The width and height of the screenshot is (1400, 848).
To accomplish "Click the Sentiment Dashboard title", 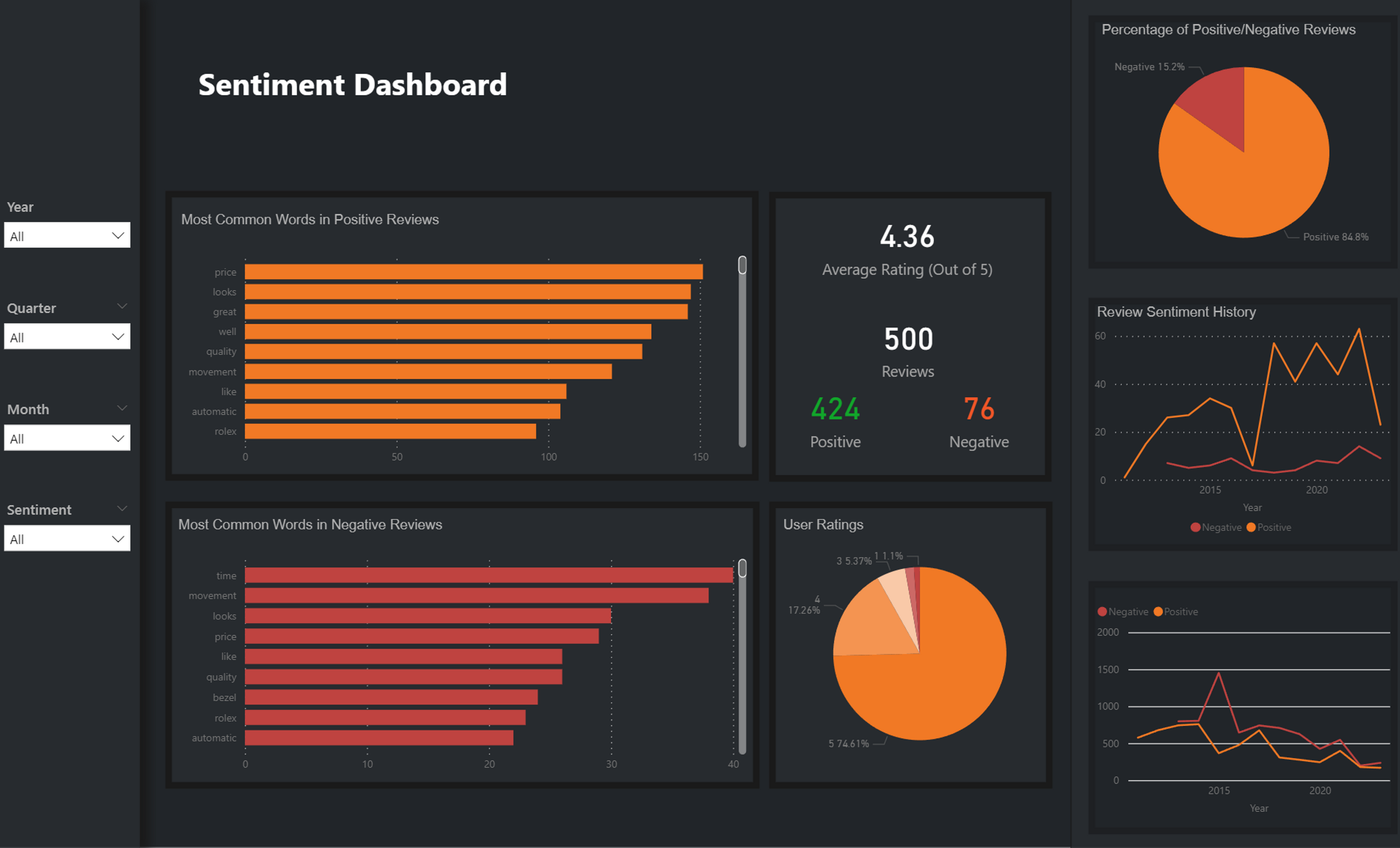I will coord(352,85).
